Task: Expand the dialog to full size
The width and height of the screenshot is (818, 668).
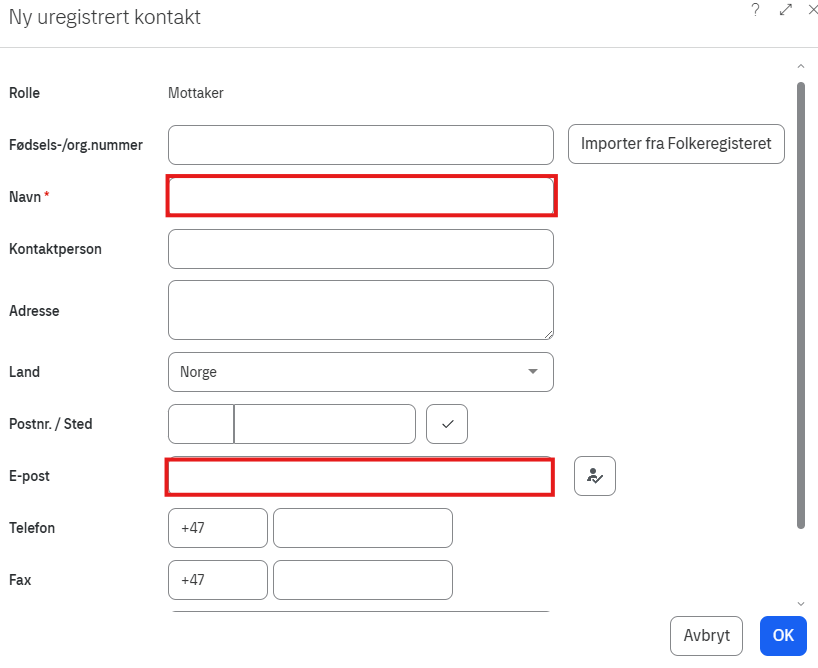Action: [785, 9]
